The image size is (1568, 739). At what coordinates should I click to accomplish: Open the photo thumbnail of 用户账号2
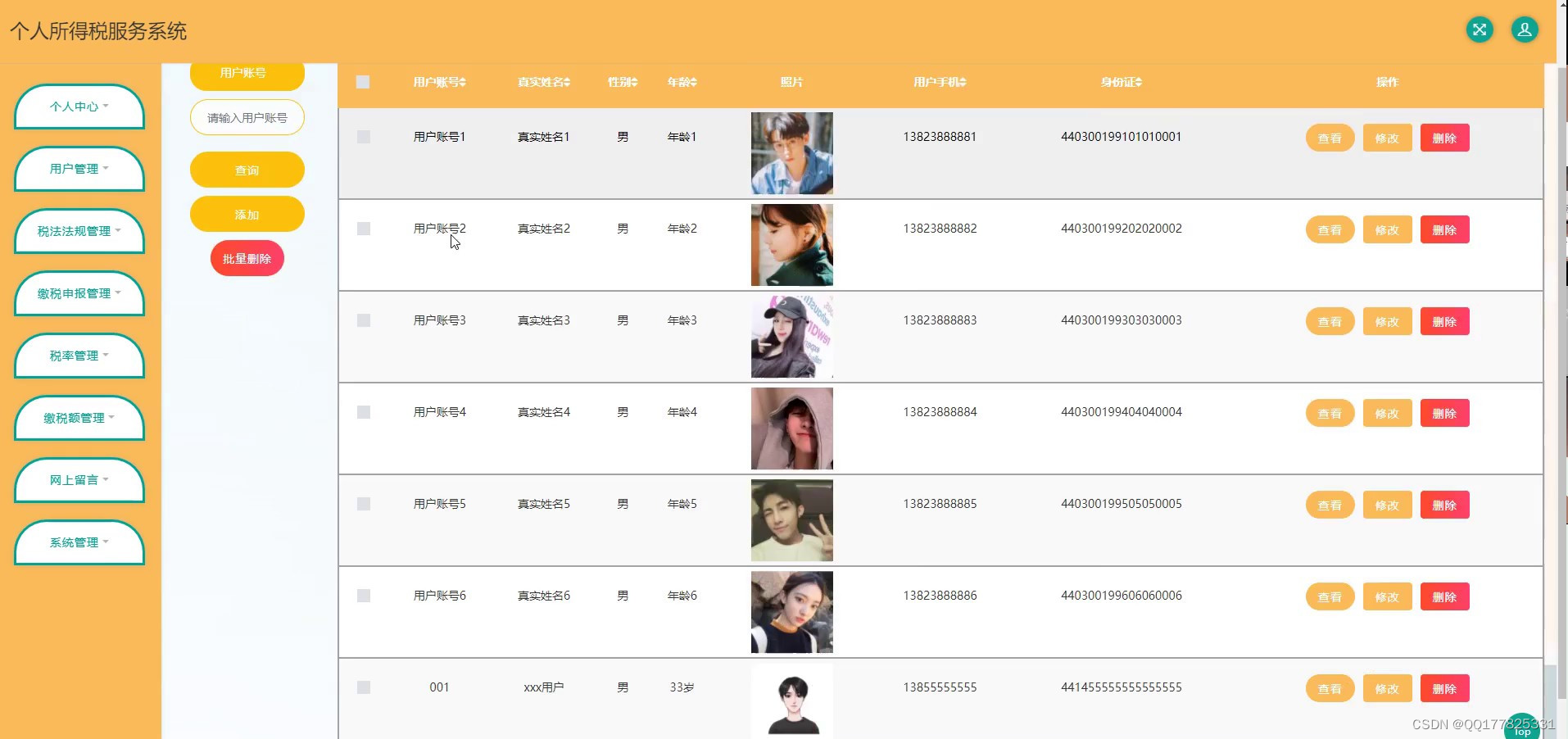click(792, 245)
